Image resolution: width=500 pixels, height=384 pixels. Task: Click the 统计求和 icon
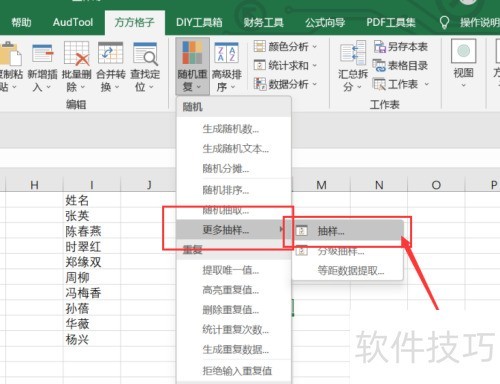coord(260,65)
